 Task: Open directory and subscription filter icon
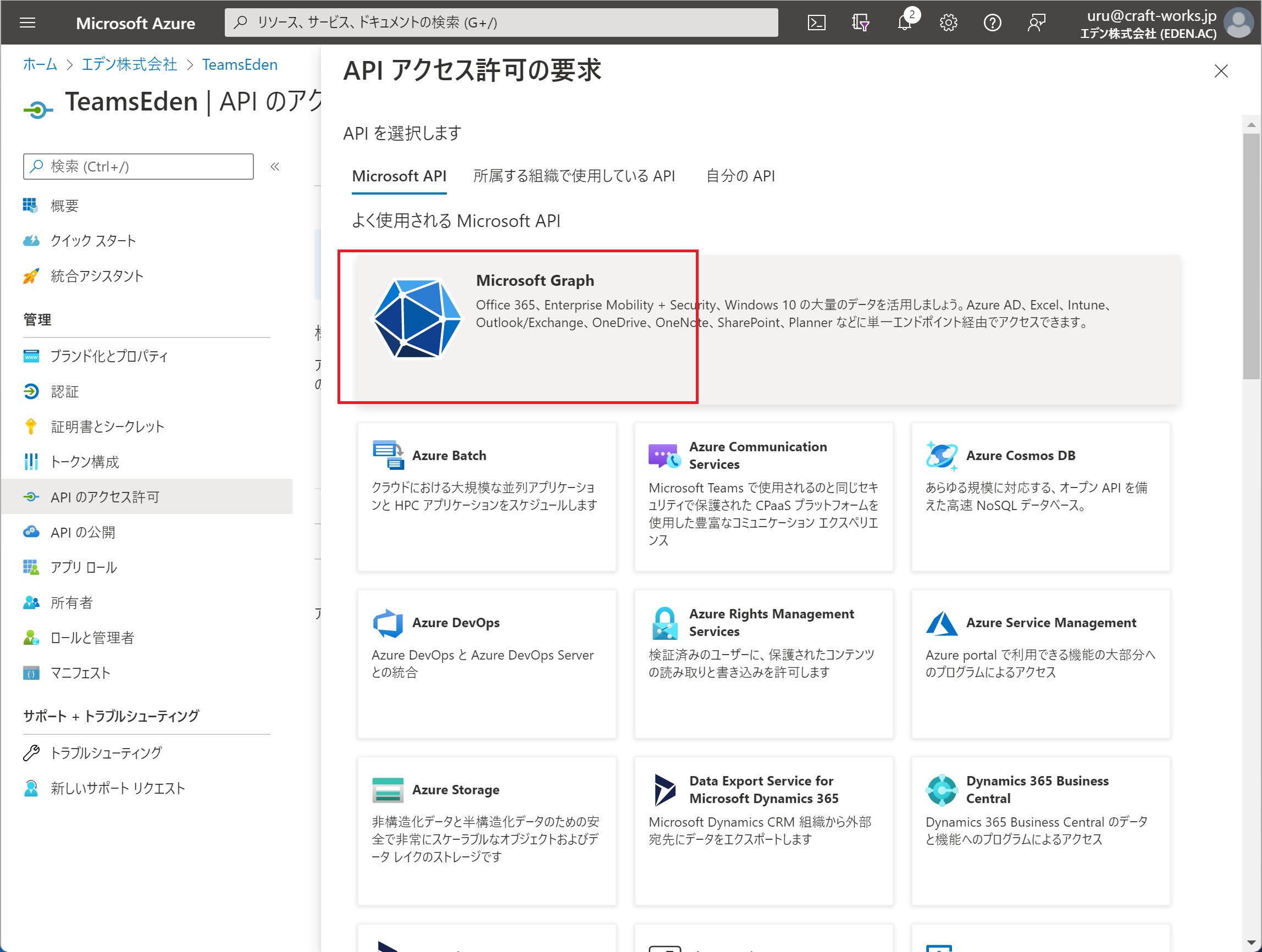860,23
